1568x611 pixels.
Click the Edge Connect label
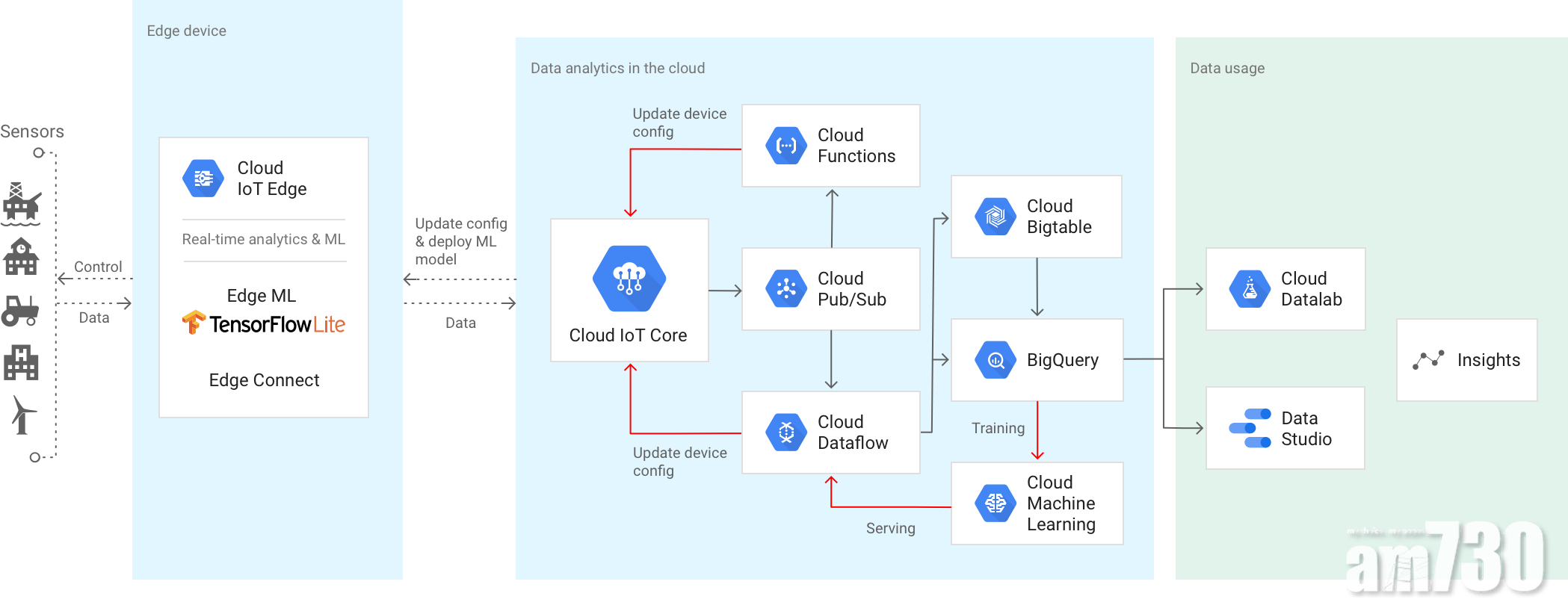coord(264,380)
